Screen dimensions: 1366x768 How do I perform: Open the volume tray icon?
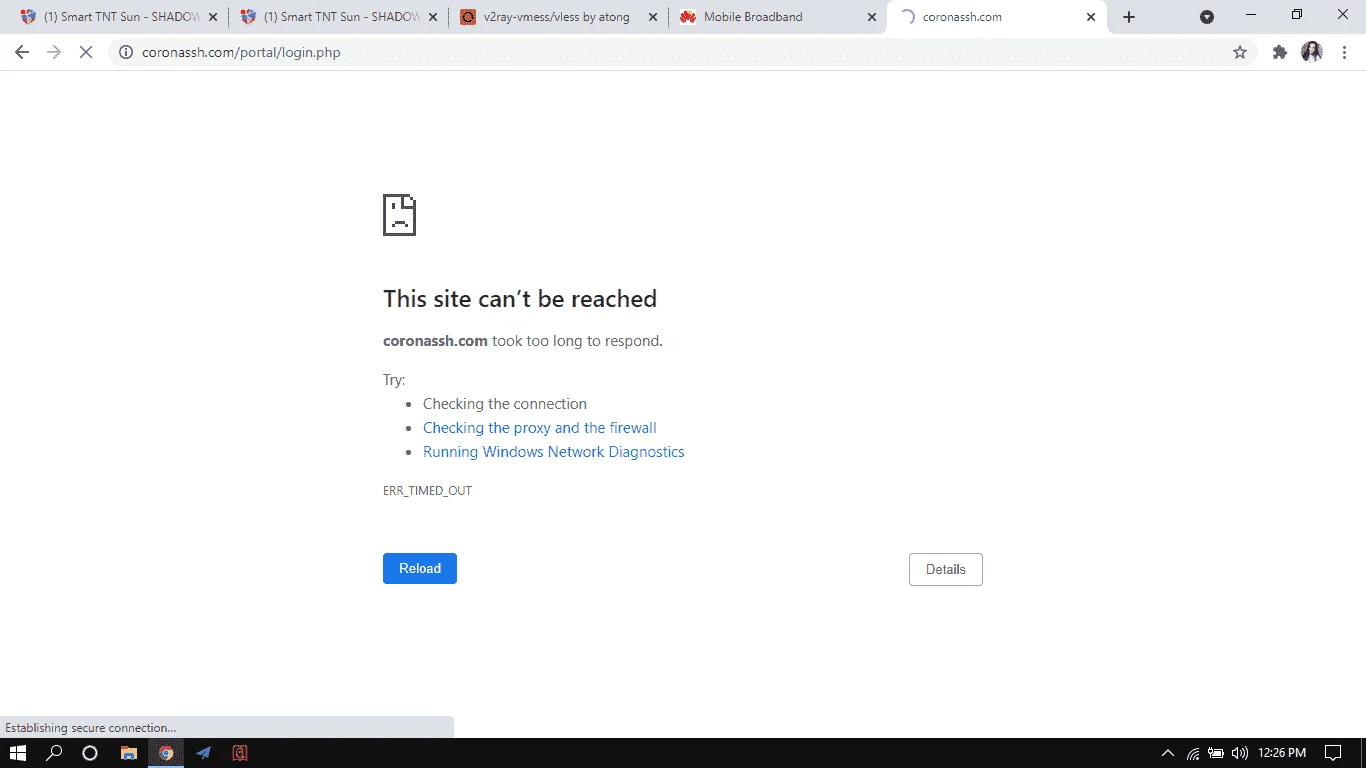click(x=1240, y=753)
